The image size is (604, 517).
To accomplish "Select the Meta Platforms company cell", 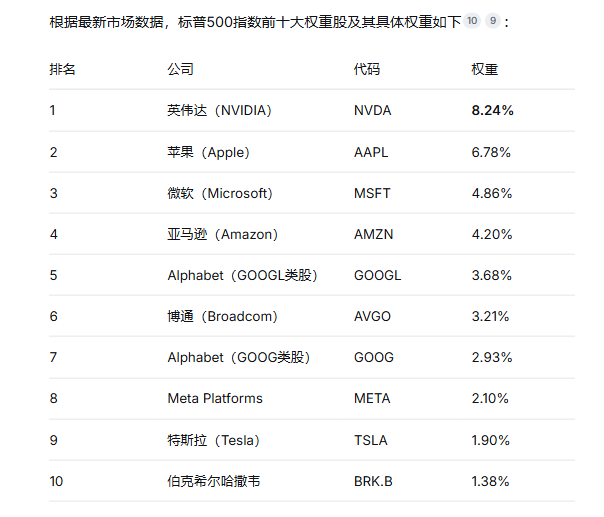I will click(x=215, y=398).
